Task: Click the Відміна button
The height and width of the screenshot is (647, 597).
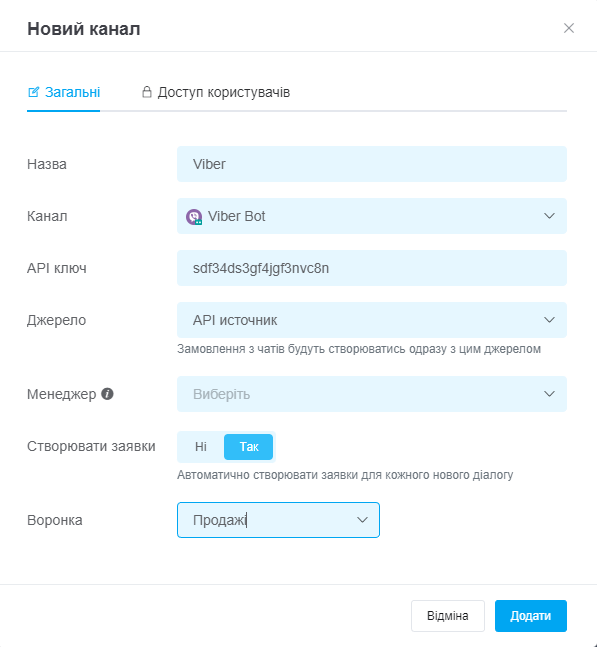Action: click(x=448, y=616)
